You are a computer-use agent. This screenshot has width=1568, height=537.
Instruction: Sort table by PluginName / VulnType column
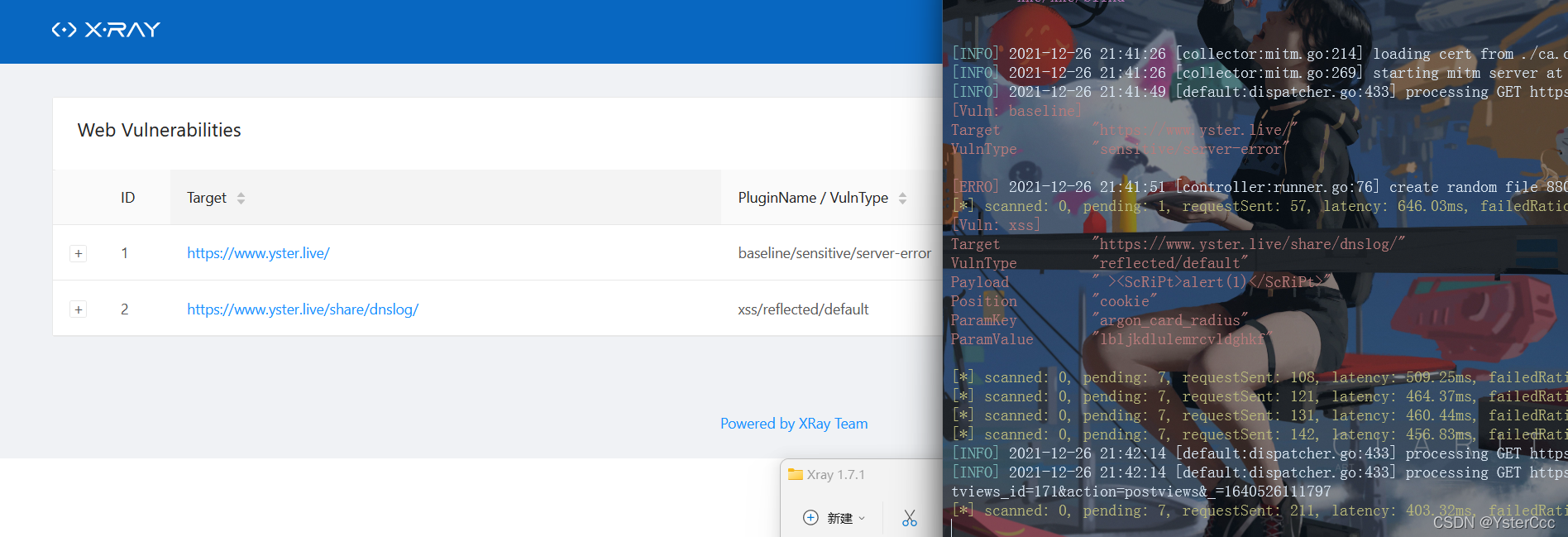[902, 198]
